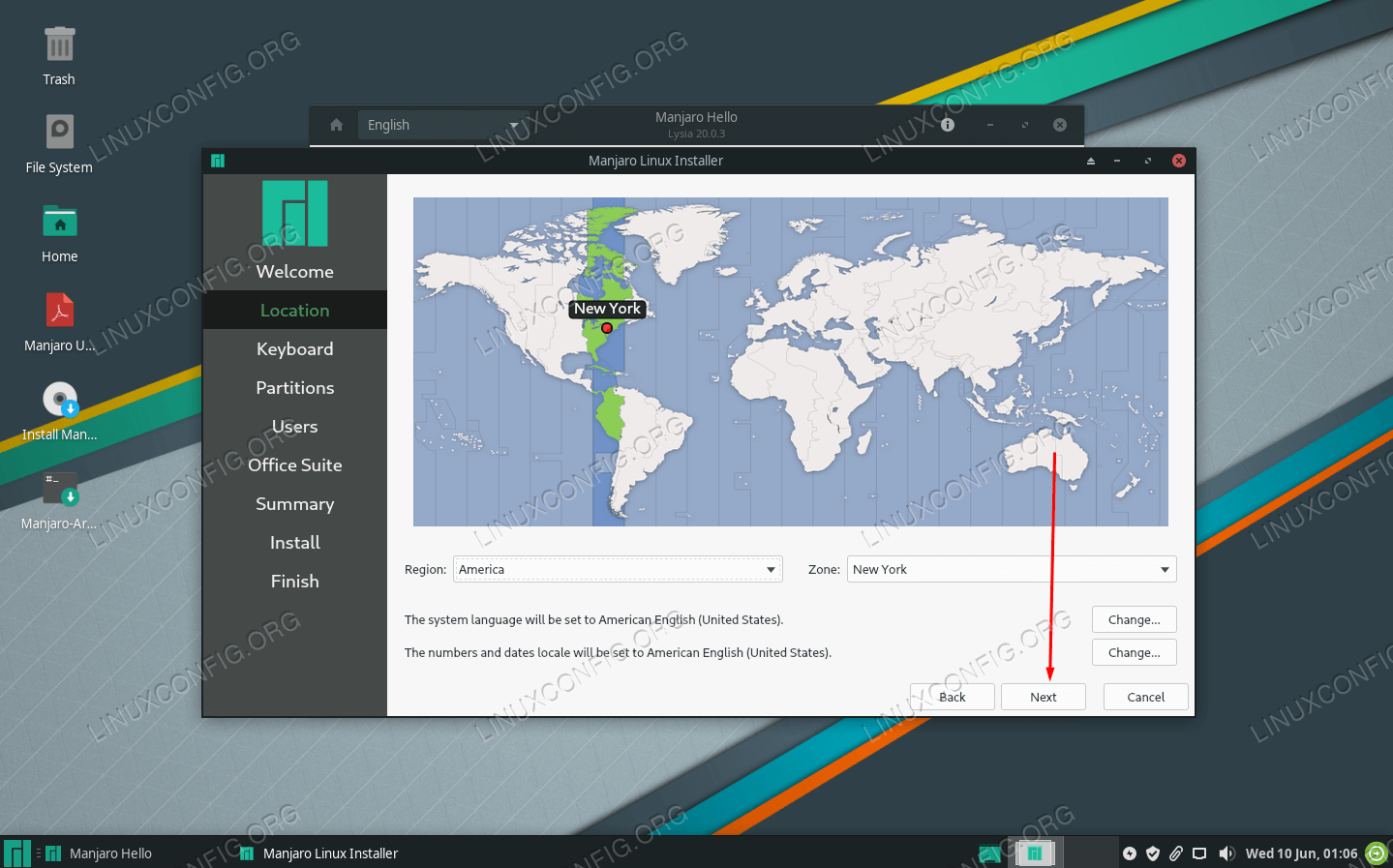Screen dimensions: 1393x868
Task: Close the Manjaro Linux Installer window
Action: 1179,161
